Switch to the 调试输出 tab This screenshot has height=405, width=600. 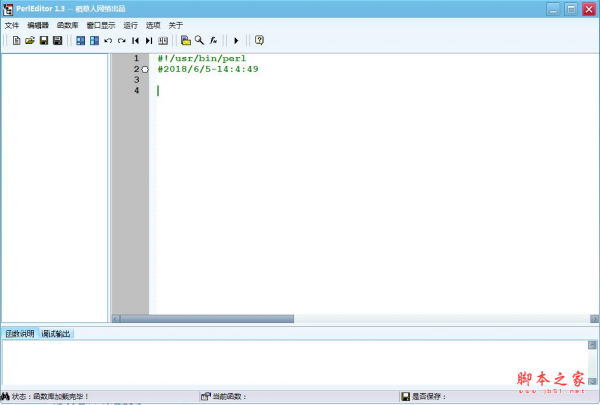56,333
